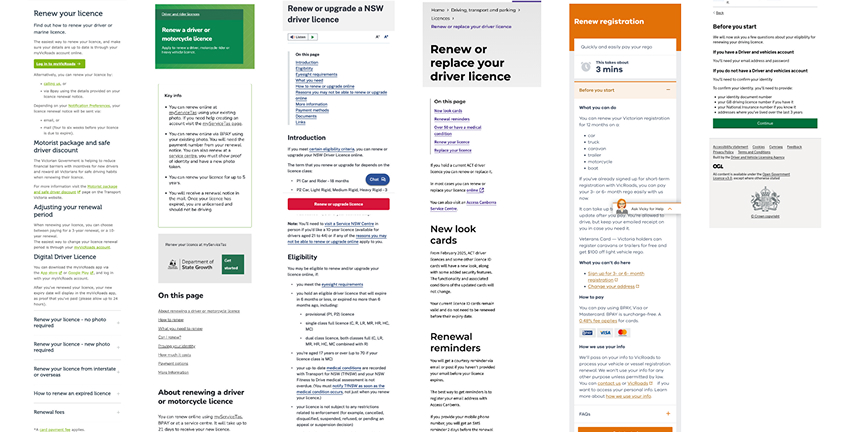Jump to 'Introduction' in NSW contents
The width and height of the screenshot is (855, 433).
coord(306,63)
